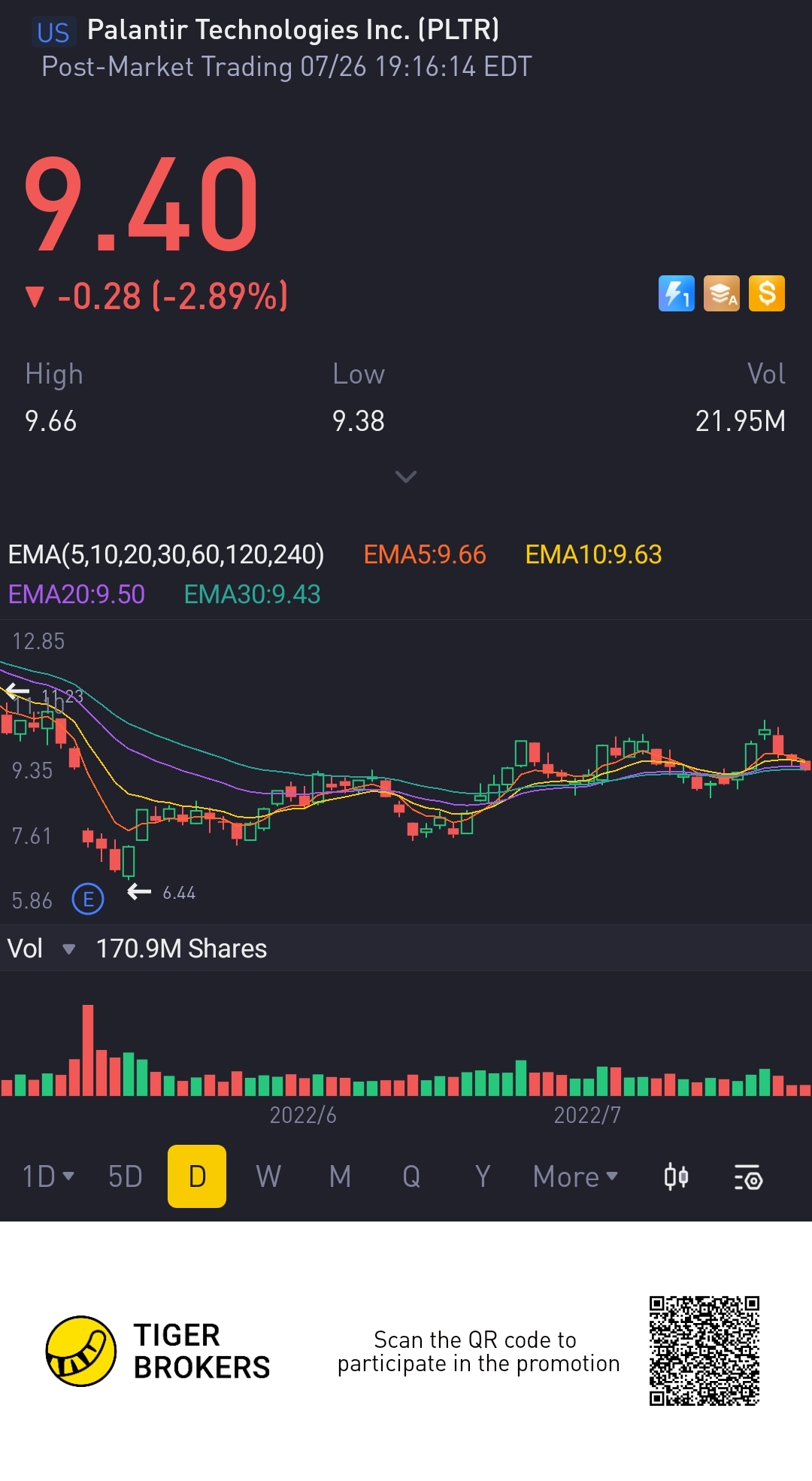Tap the yellow dollar sign icon

[766, 293]
